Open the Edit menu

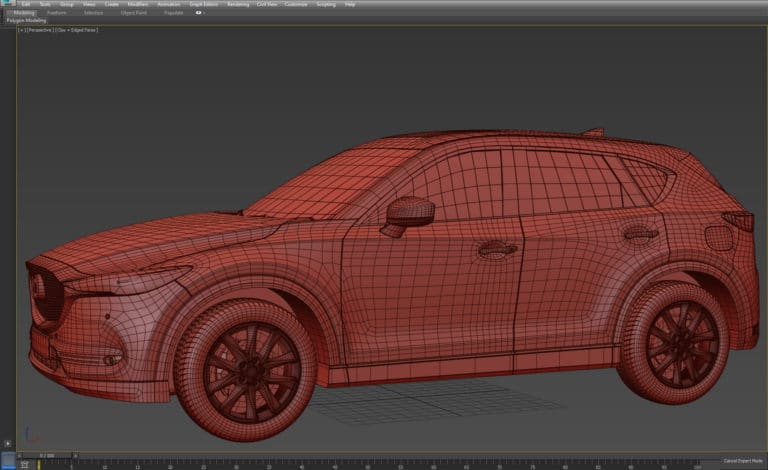[x=25, y=4]
